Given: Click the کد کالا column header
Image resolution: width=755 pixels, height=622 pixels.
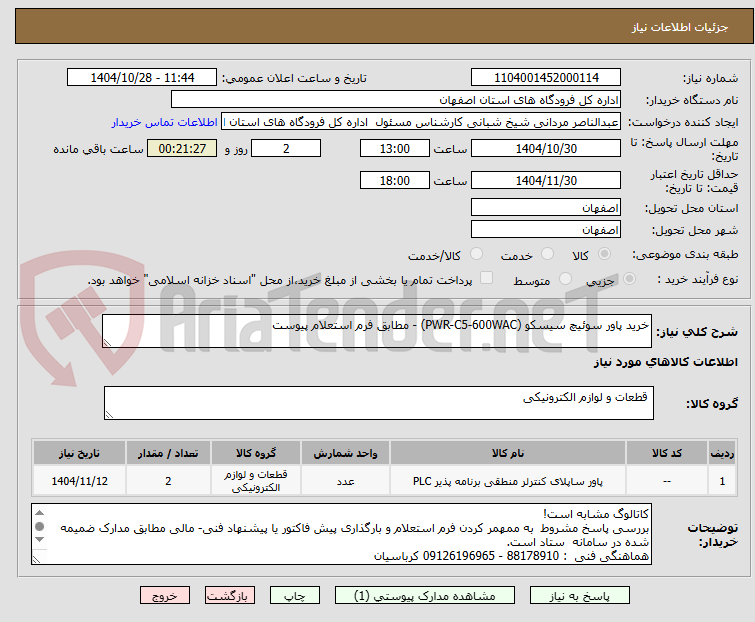Looking at the screenshot, I should click(x=666, y=453).
